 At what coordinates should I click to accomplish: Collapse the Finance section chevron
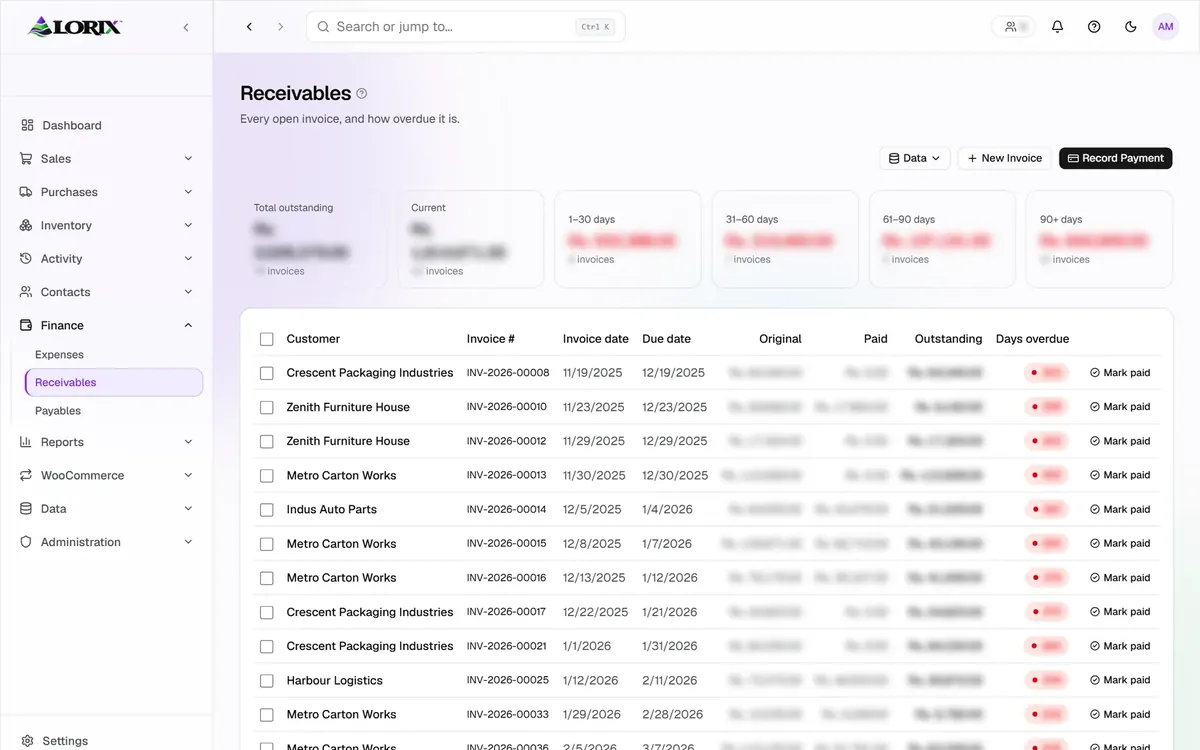pos(188,325)
